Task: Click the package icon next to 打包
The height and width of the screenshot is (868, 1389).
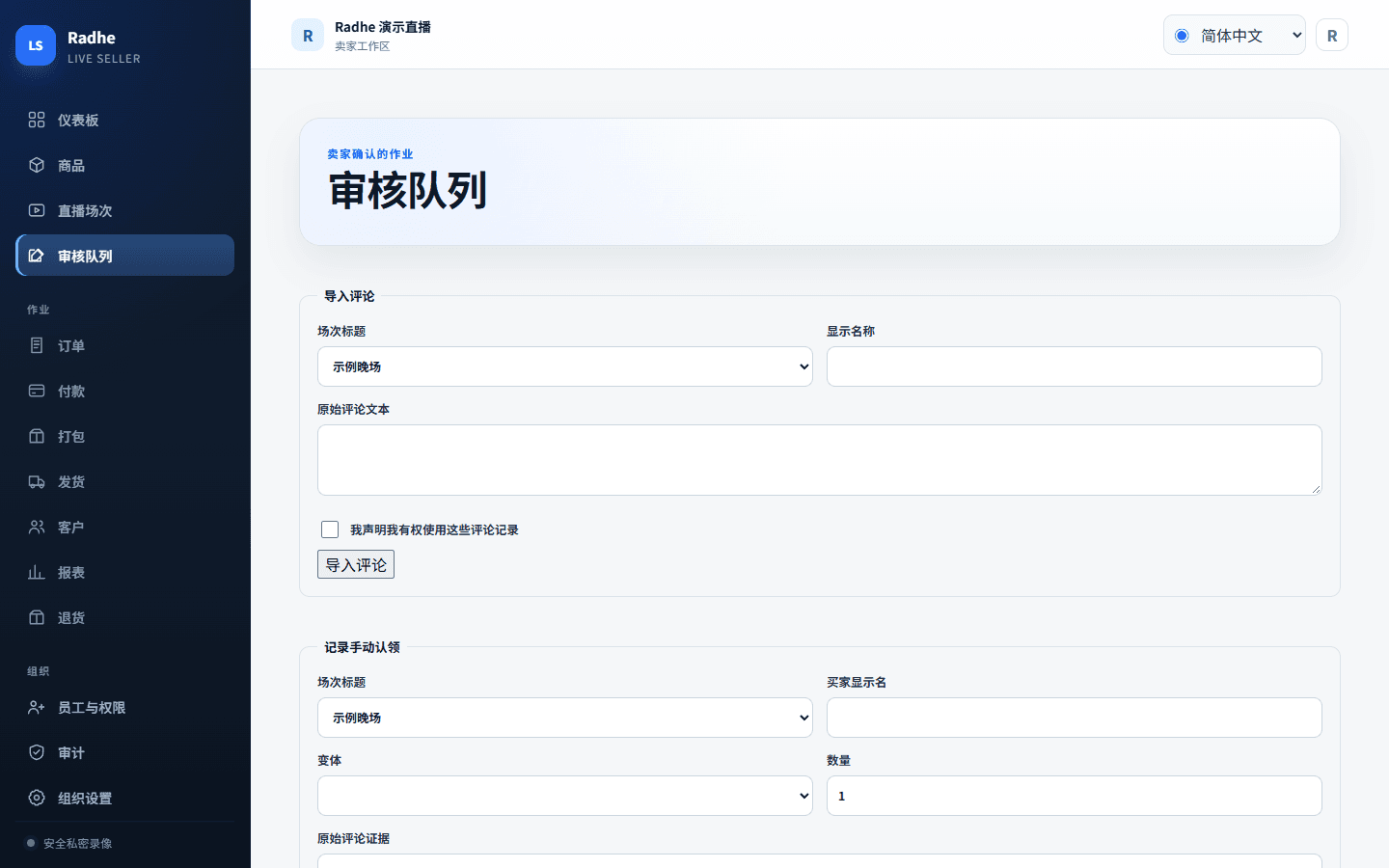Action: point(37,436)
